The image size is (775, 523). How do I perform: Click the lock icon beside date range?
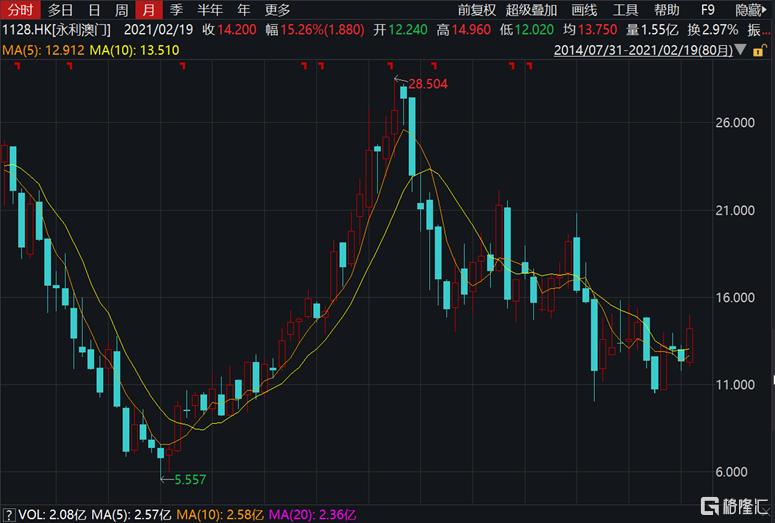pyautogui.click(x=764, y=48)
